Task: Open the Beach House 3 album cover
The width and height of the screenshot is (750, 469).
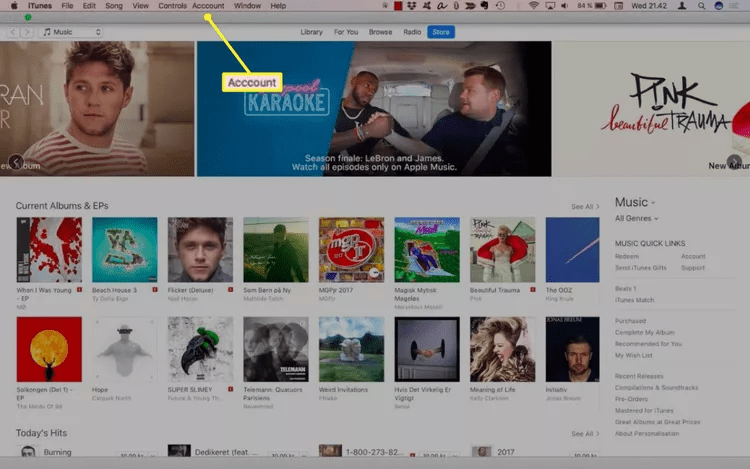Action: 124,250
